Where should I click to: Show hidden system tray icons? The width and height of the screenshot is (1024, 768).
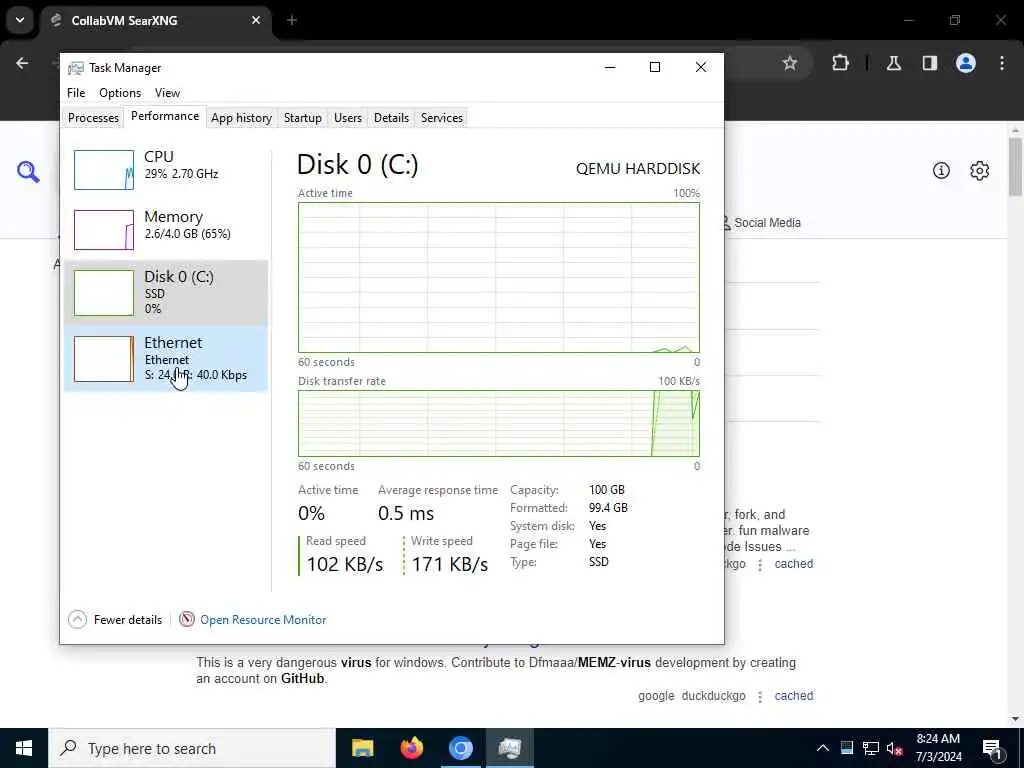[x=823, y=748]
